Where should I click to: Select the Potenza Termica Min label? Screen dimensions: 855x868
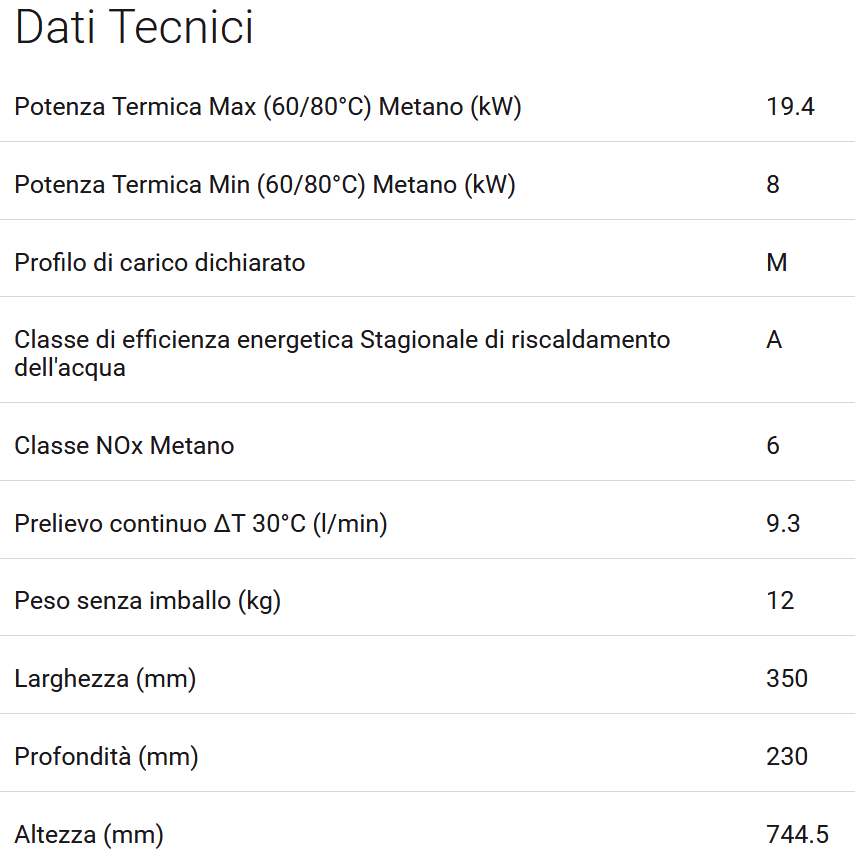pos(265,184)
